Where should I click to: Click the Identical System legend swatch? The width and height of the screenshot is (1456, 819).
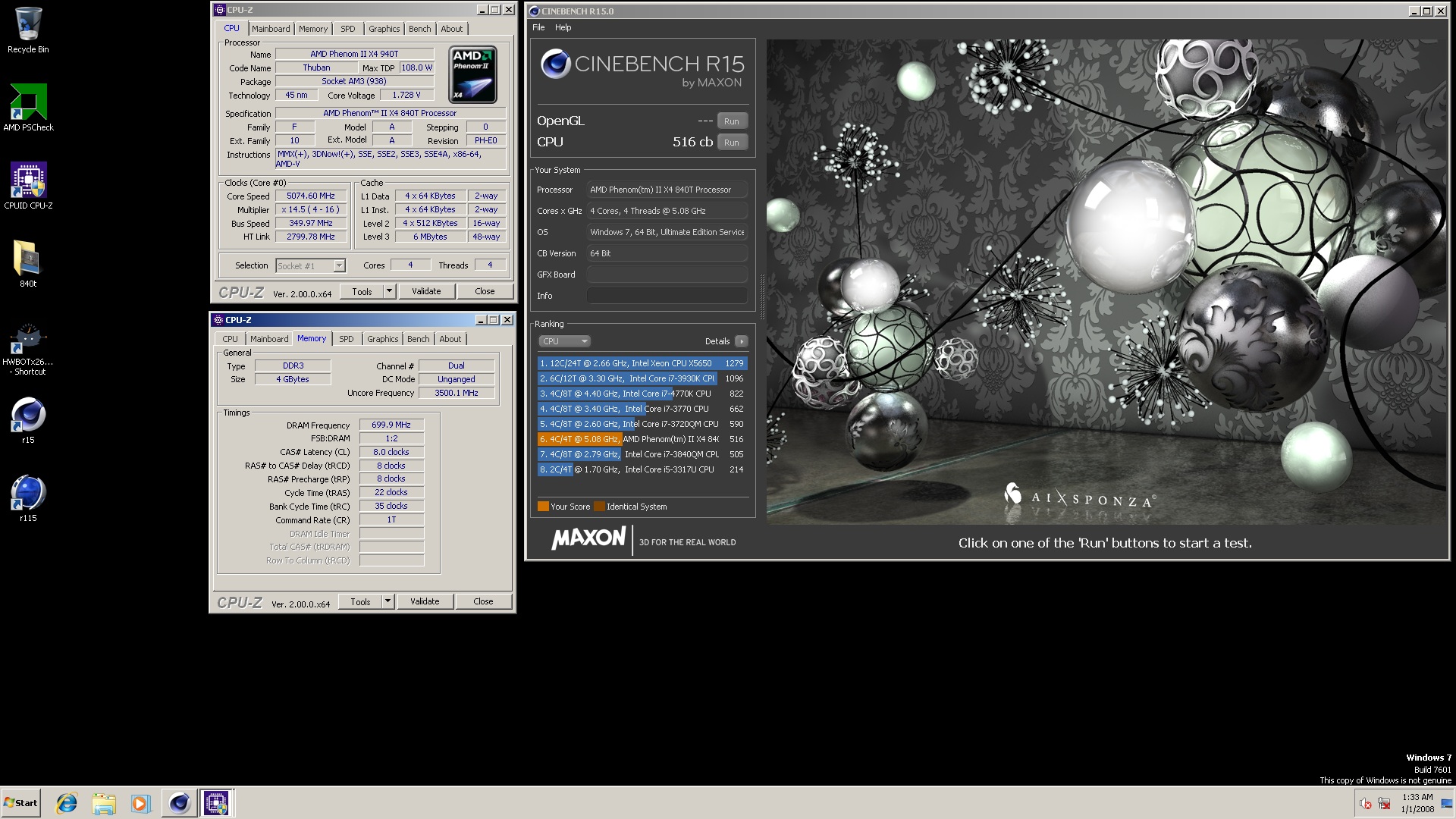click(x=599, y=507)
